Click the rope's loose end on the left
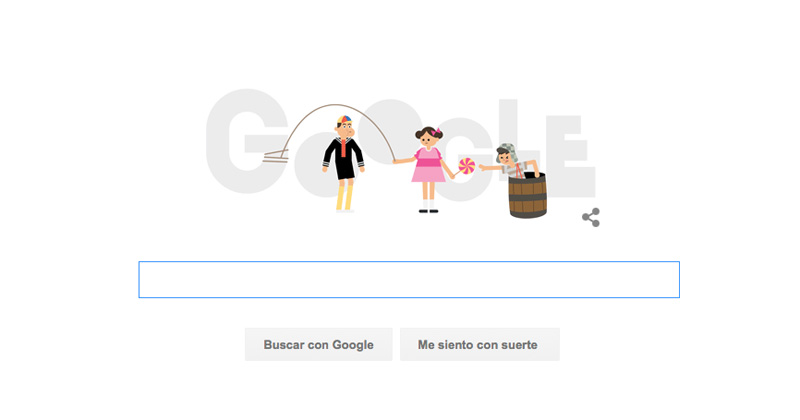Viewport: 800px width, 420px height. point(276,156)
